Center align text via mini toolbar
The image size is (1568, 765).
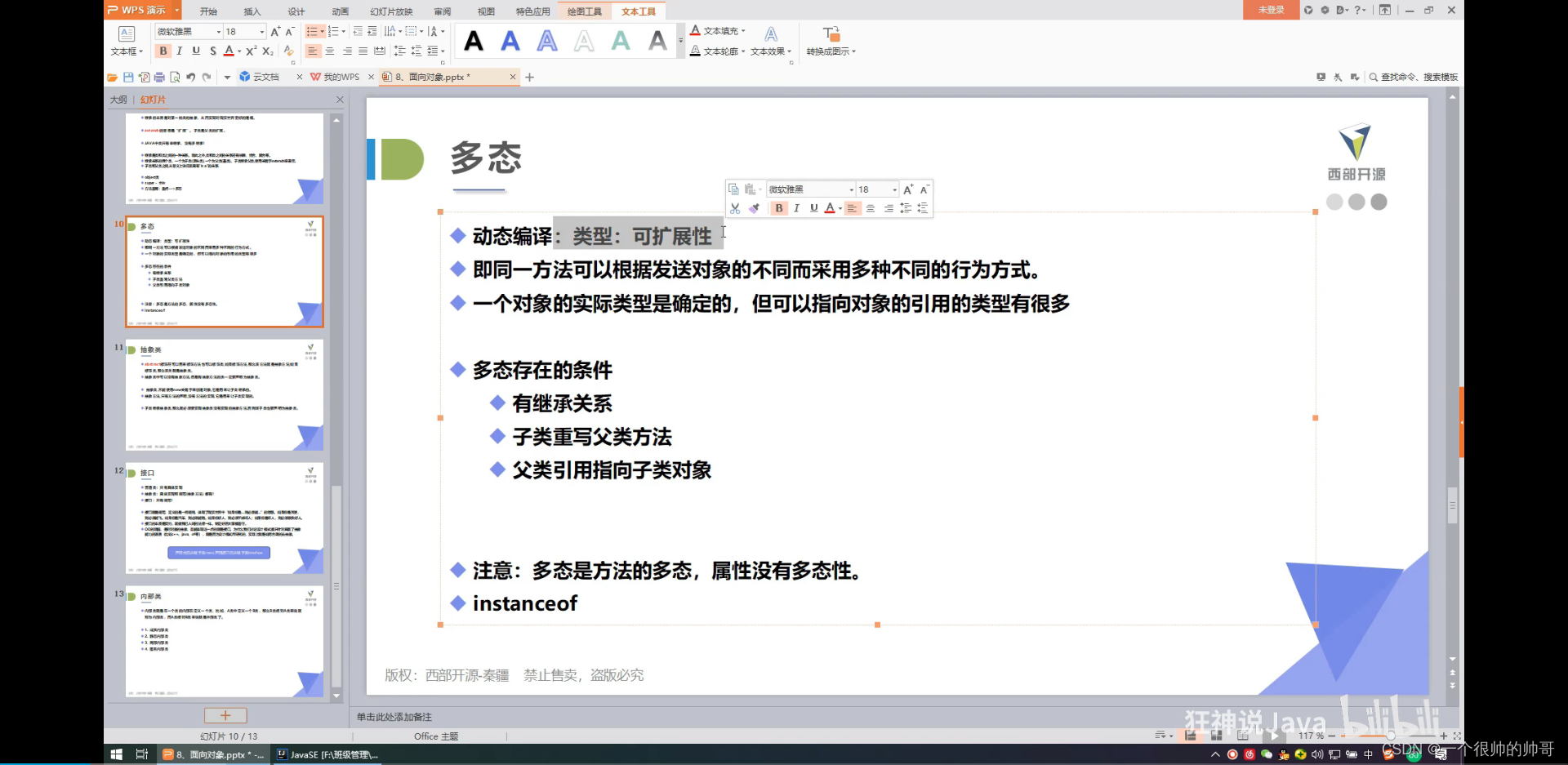(871, 208)
